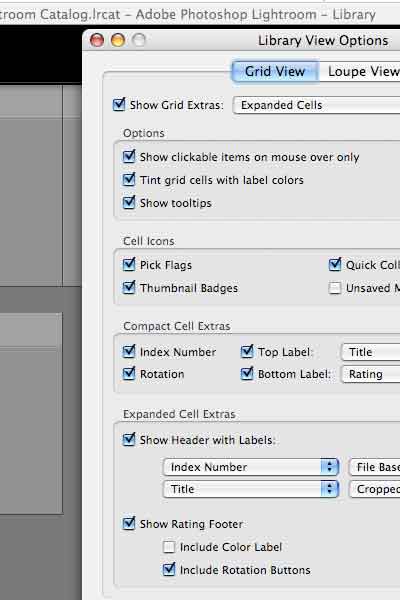Image resolution: width=400 pixels, height=600 pixels.
Task: Disable Tint grid cells with label colors
Action: tap(129, 179)
